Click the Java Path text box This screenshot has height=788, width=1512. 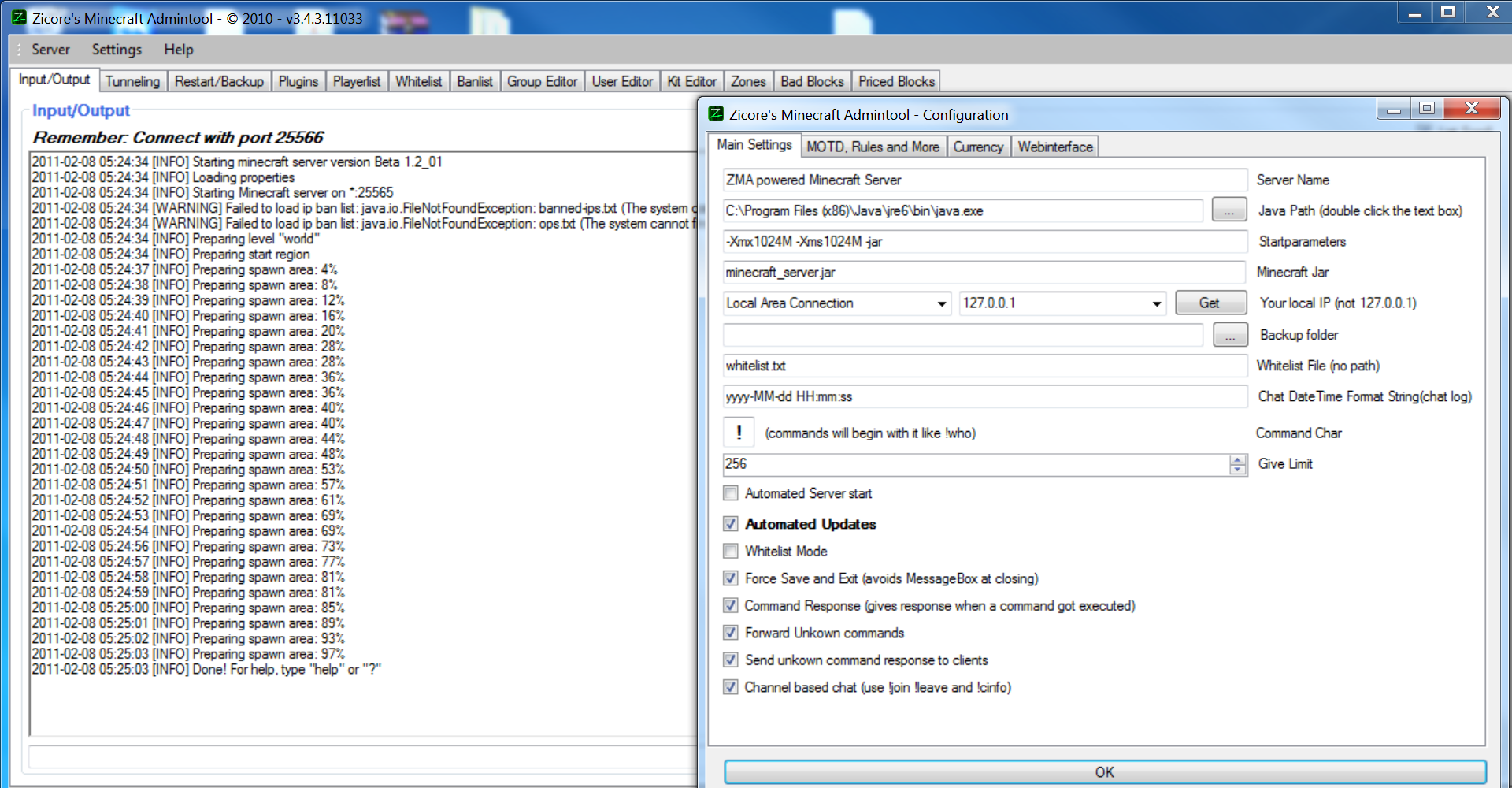(962, 210)
